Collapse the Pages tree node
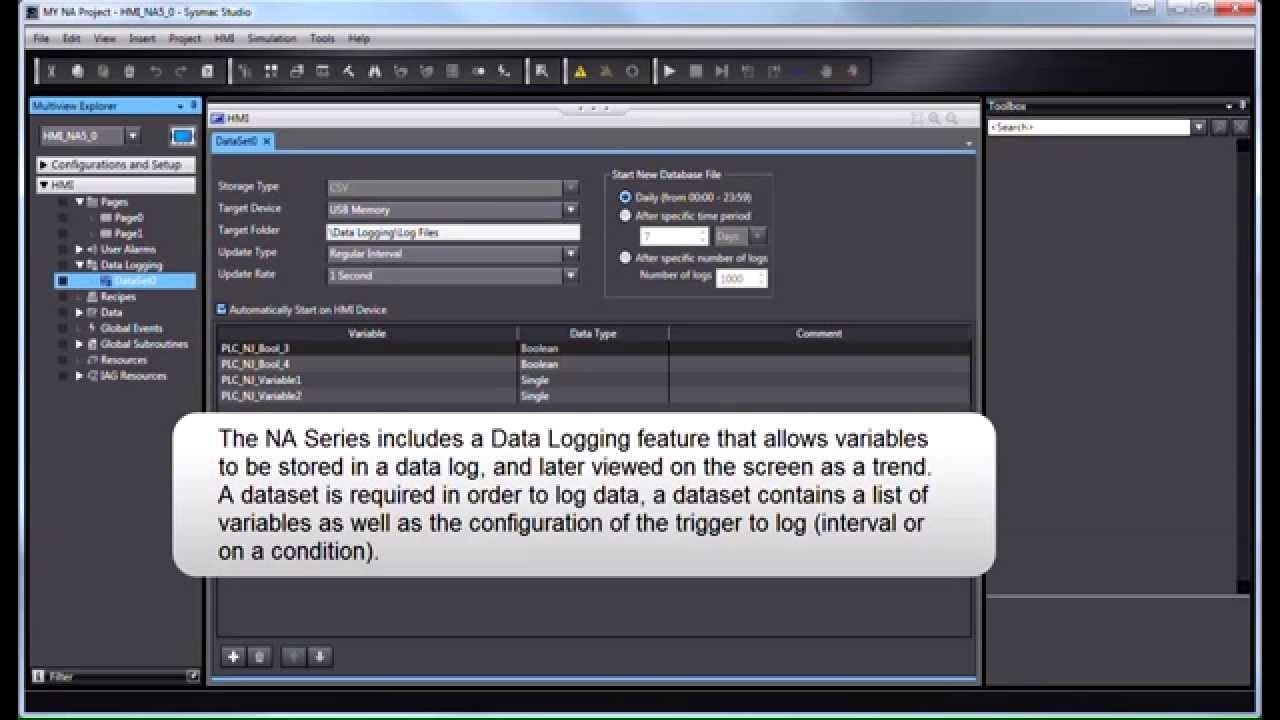The width and height of the screenshot is (1280, 720). pyautogui.click(x=80, y=202)
